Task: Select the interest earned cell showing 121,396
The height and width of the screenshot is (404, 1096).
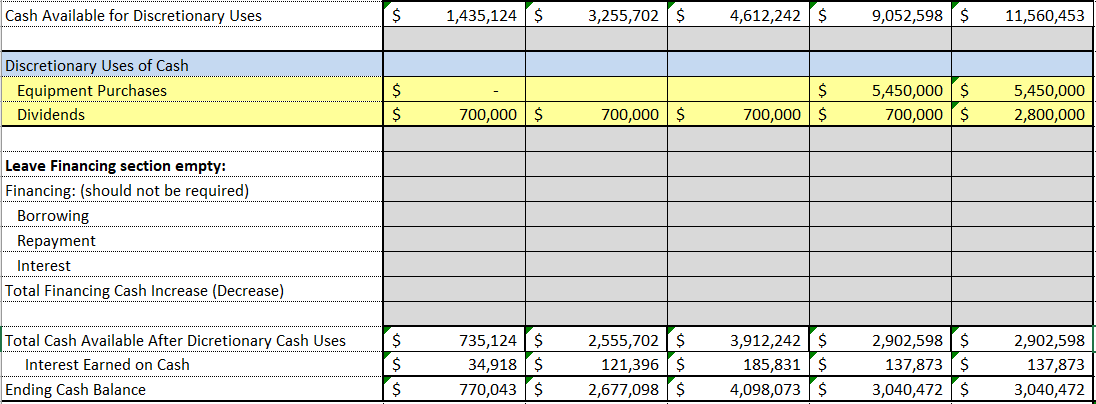Action: point(596,365)
